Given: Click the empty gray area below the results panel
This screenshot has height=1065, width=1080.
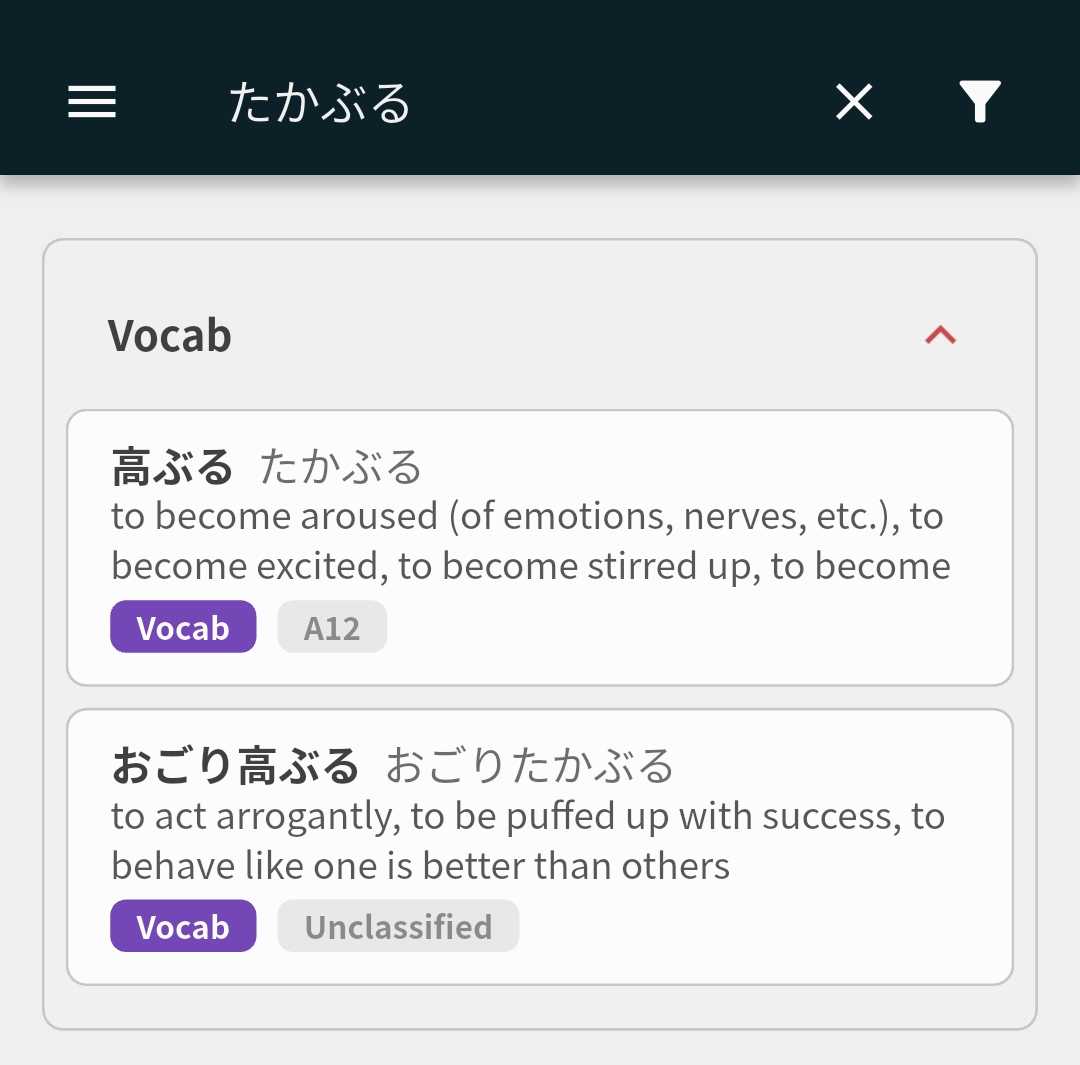Looking at the screenshot, I should (540, 1048).
